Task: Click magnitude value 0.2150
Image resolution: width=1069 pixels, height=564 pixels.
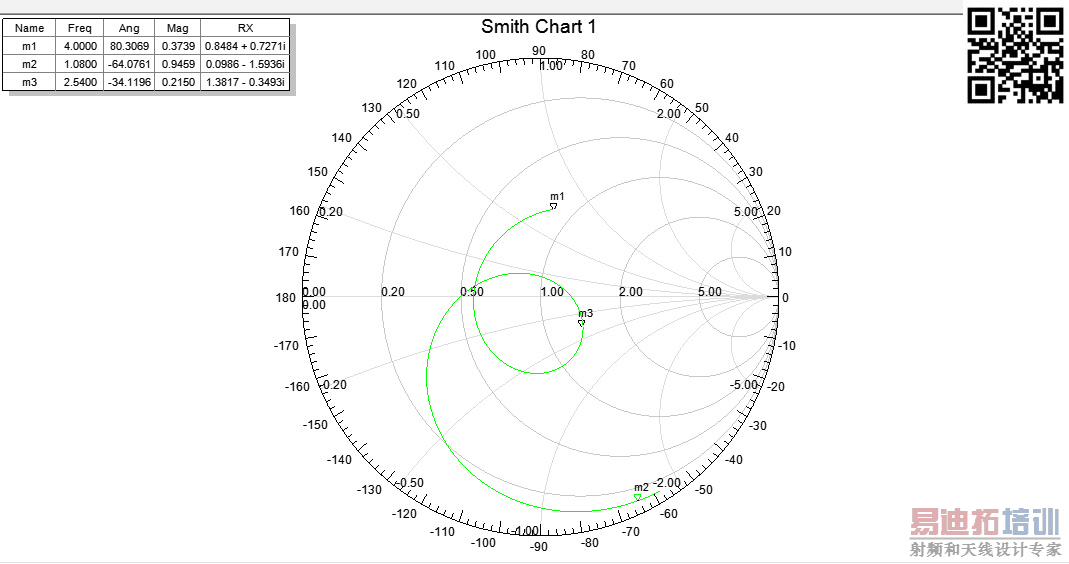Action: (179, 82)
